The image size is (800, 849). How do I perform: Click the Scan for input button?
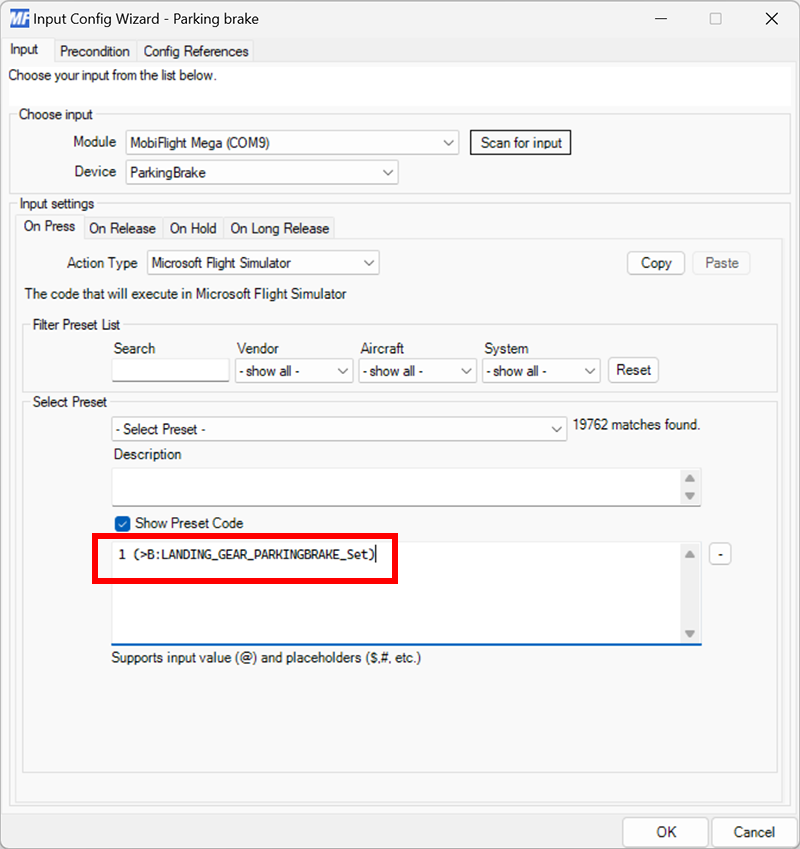(520, 142)
